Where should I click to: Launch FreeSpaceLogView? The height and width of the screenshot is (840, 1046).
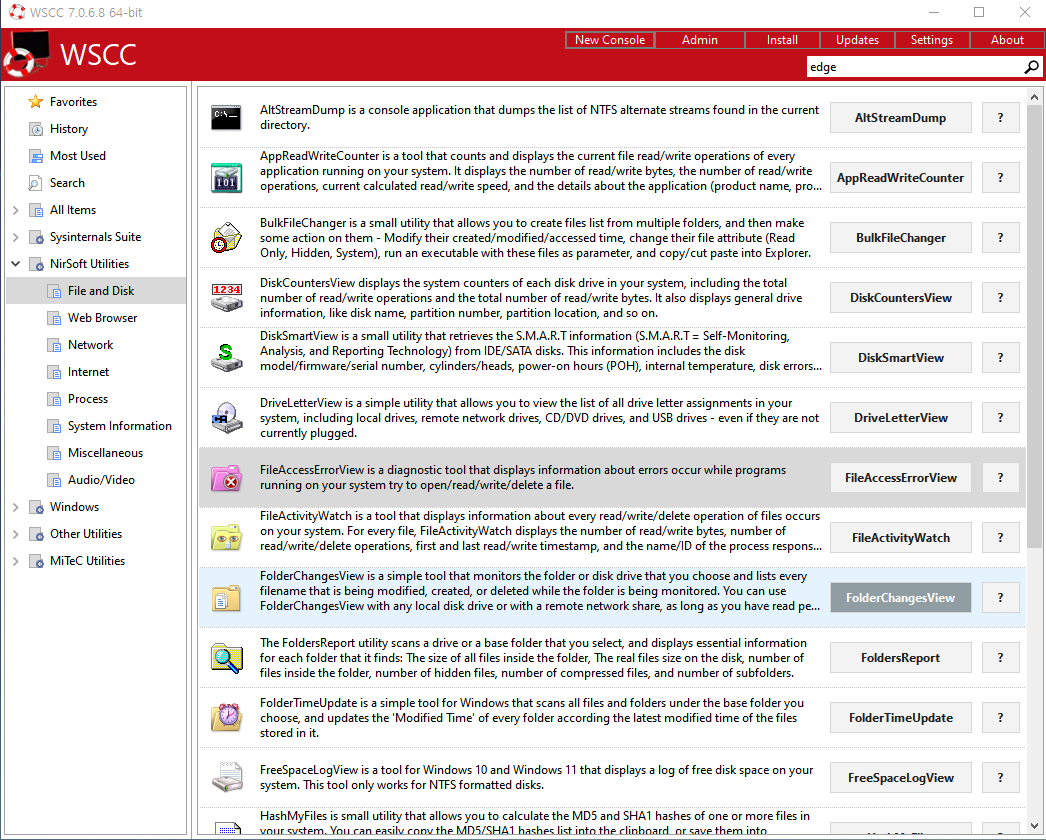coord(901,778)
